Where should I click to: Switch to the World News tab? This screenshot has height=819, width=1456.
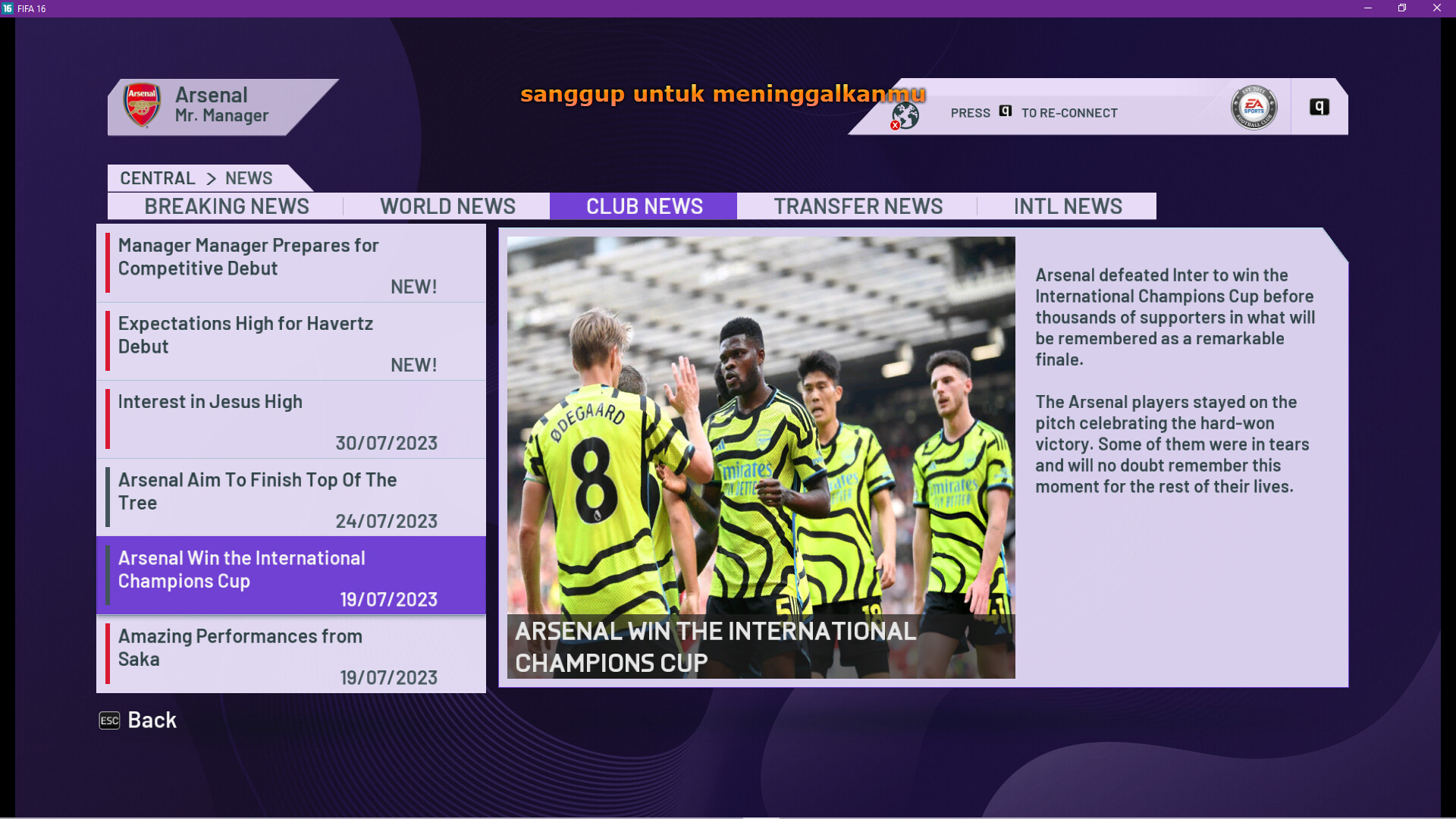(447, 206)
